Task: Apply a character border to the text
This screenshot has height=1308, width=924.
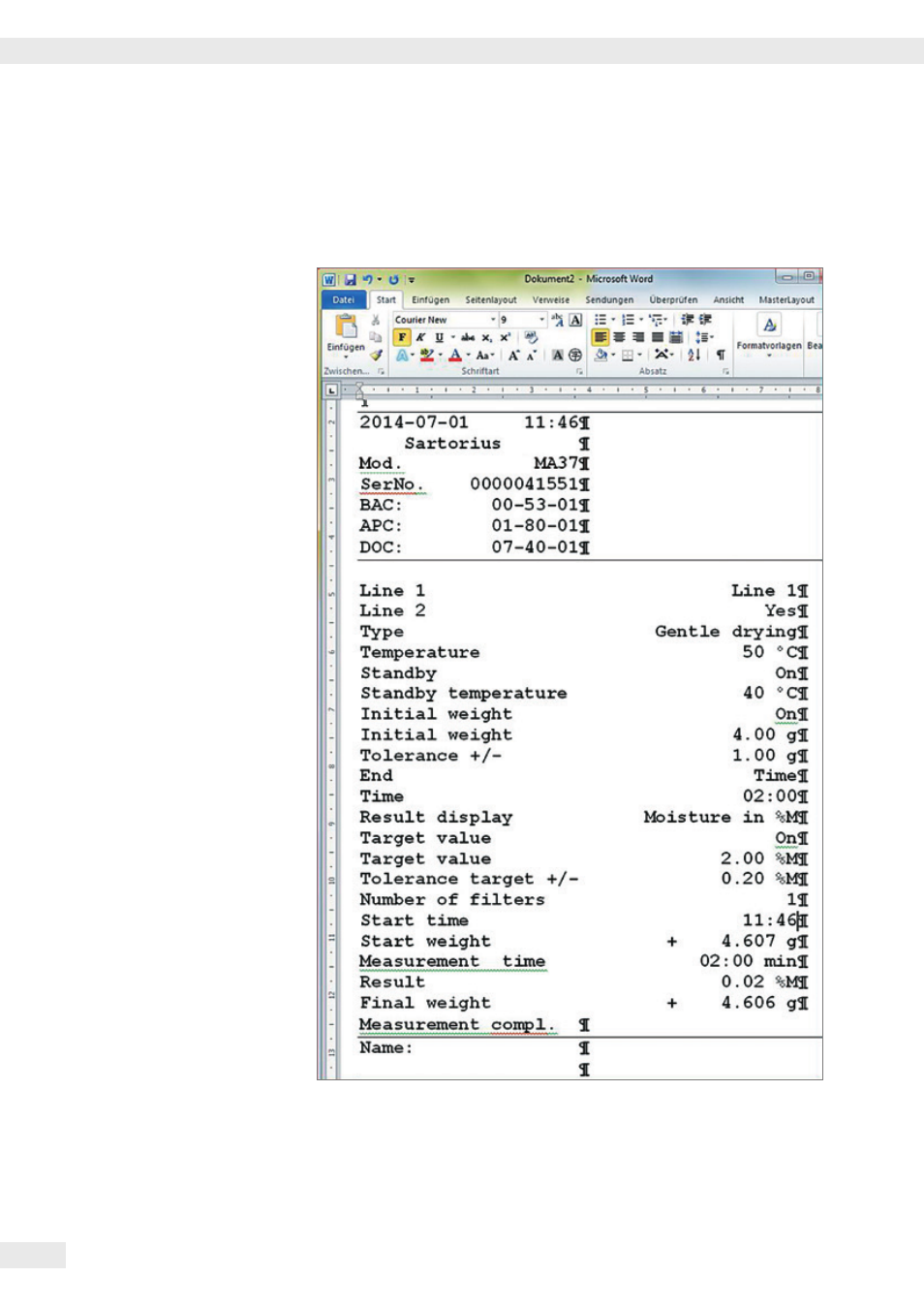Action: [x=575, y=320]
